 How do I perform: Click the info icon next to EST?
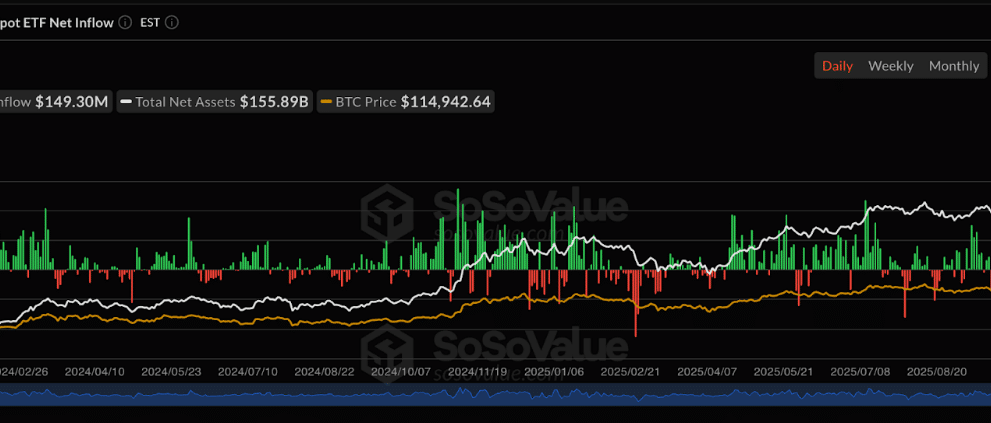coord(171,22)
